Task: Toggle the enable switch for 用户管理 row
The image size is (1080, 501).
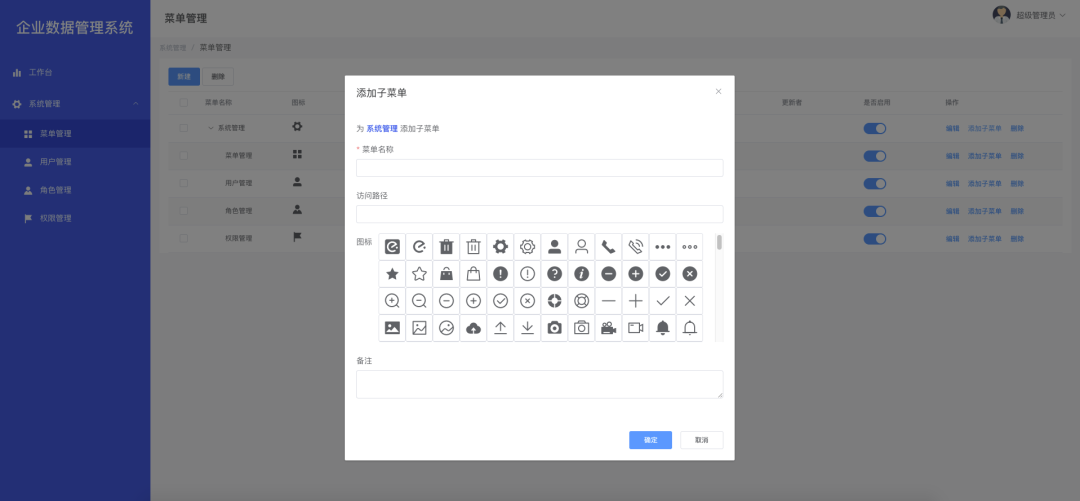Action: pos(875,184)
